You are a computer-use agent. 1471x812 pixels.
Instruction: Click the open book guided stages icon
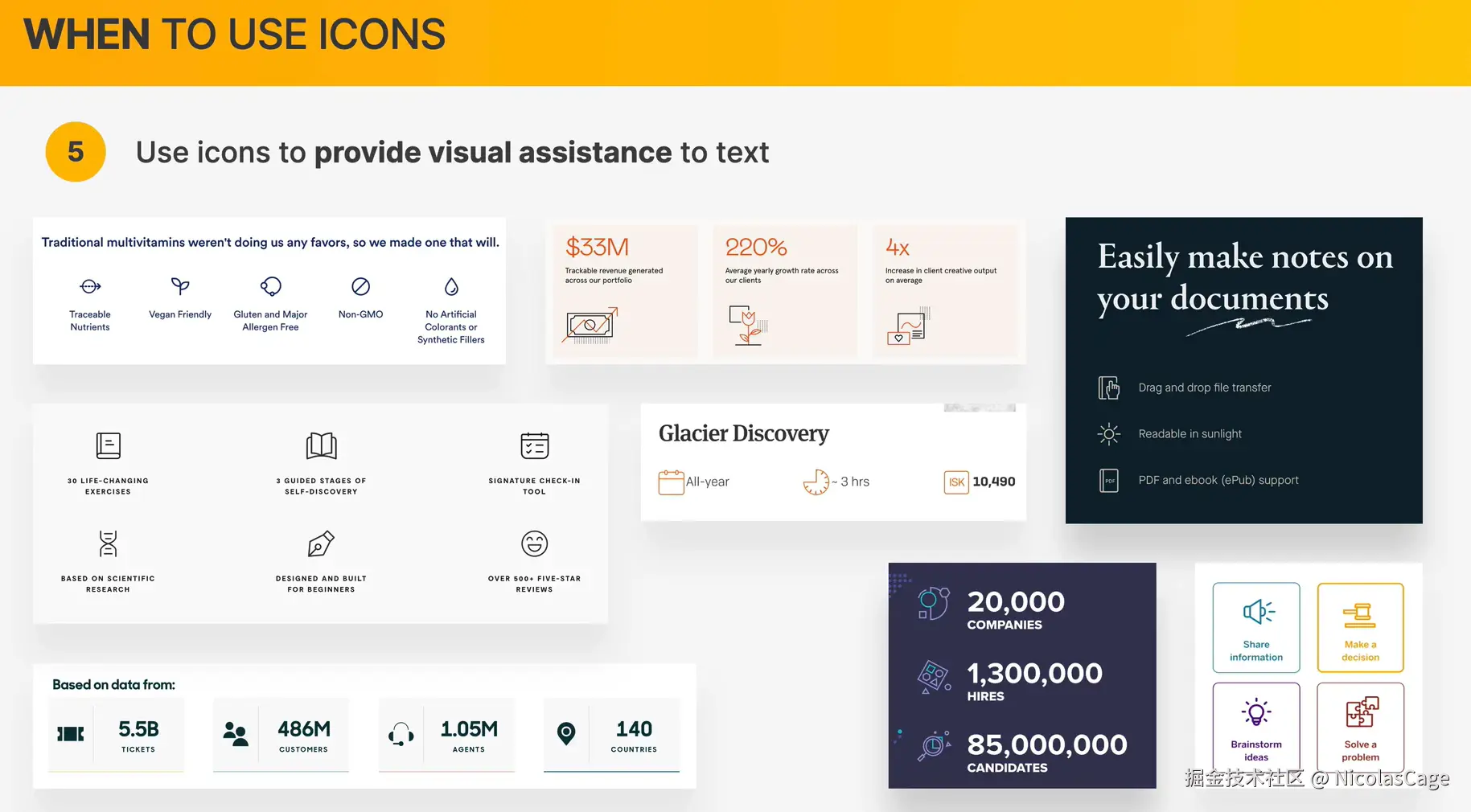[321, 445]
